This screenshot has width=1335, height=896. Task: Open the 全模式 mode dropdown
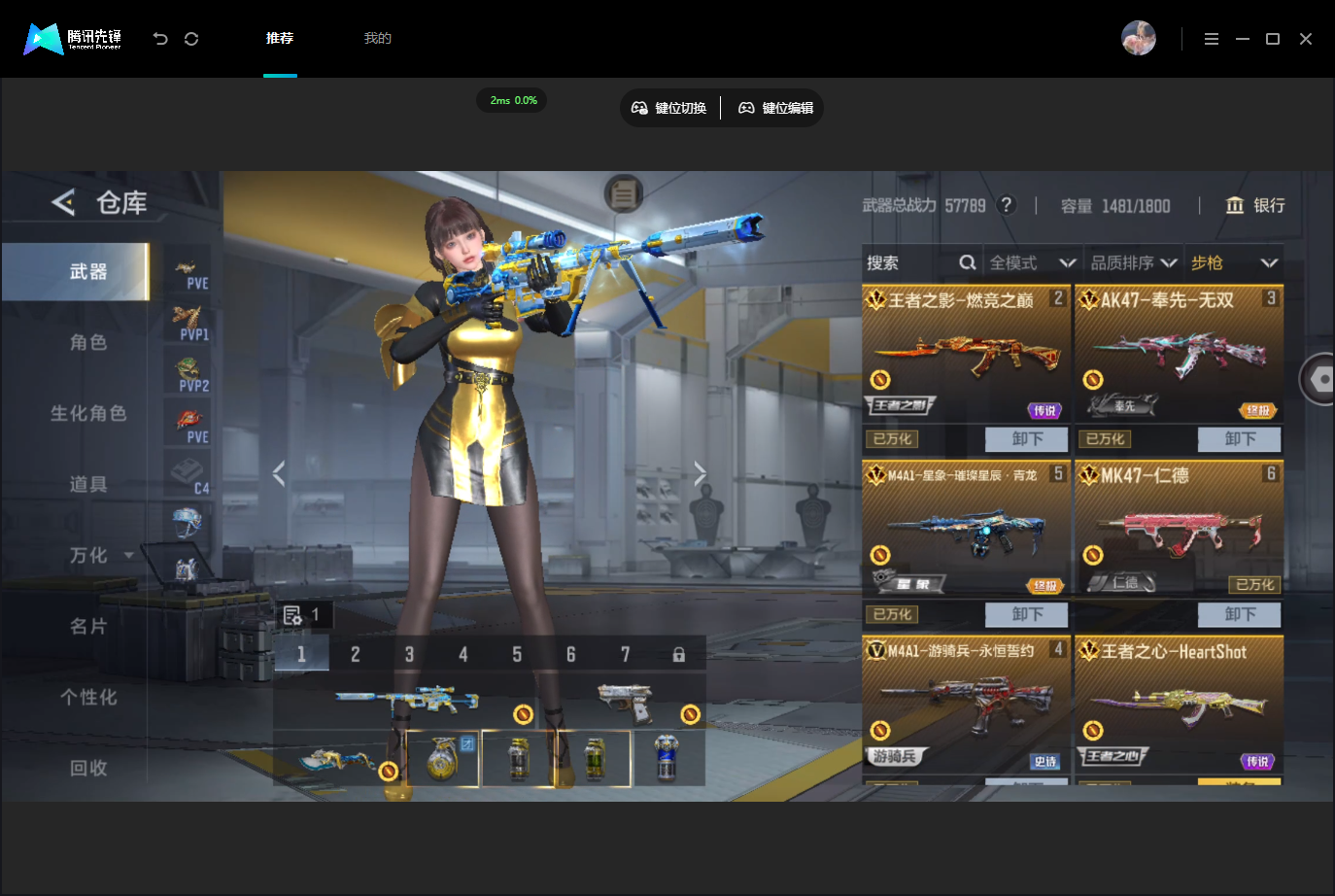coord(1032,262)
